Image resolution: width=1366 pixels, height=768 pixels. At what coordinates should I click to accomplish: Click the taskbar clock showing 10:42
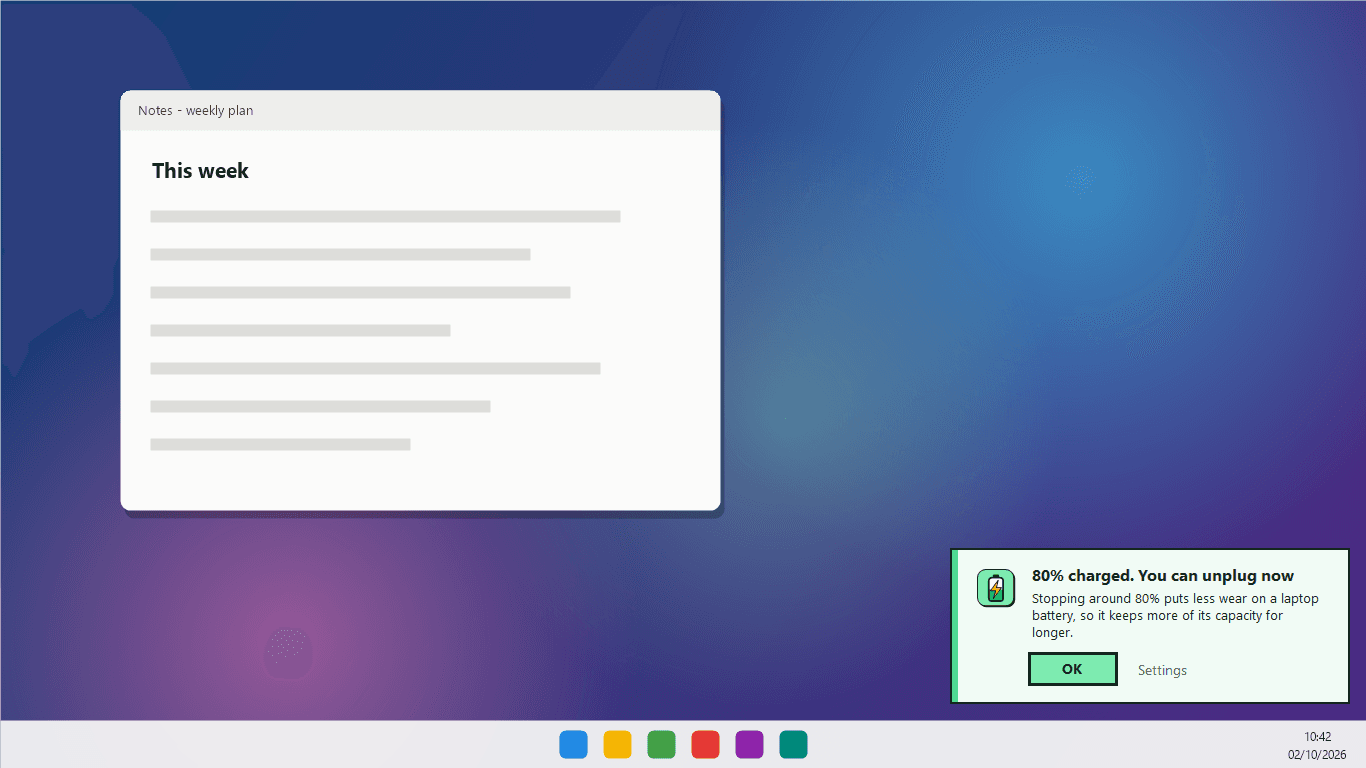1317,737
